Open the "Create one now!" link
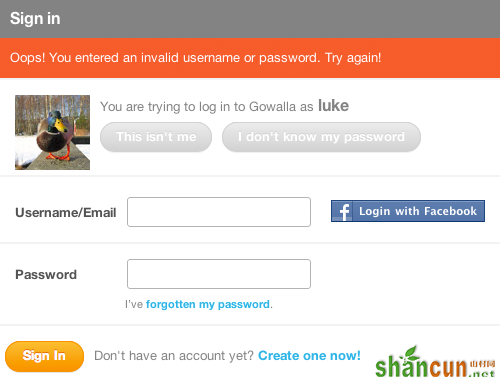This screenshot has height=384, width=500. pyautogui.click(x=309, y=356)
